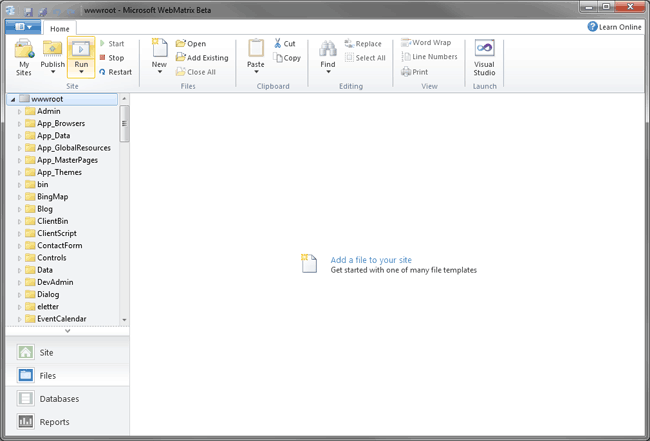Click the Paste clipboard icon
The image size is (650, 441).
256,49
